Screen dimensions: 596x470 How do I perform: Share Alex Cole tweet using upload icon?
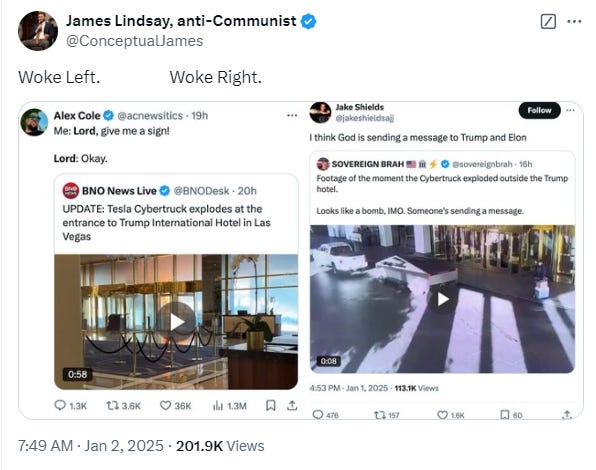(x=292, y=405)
